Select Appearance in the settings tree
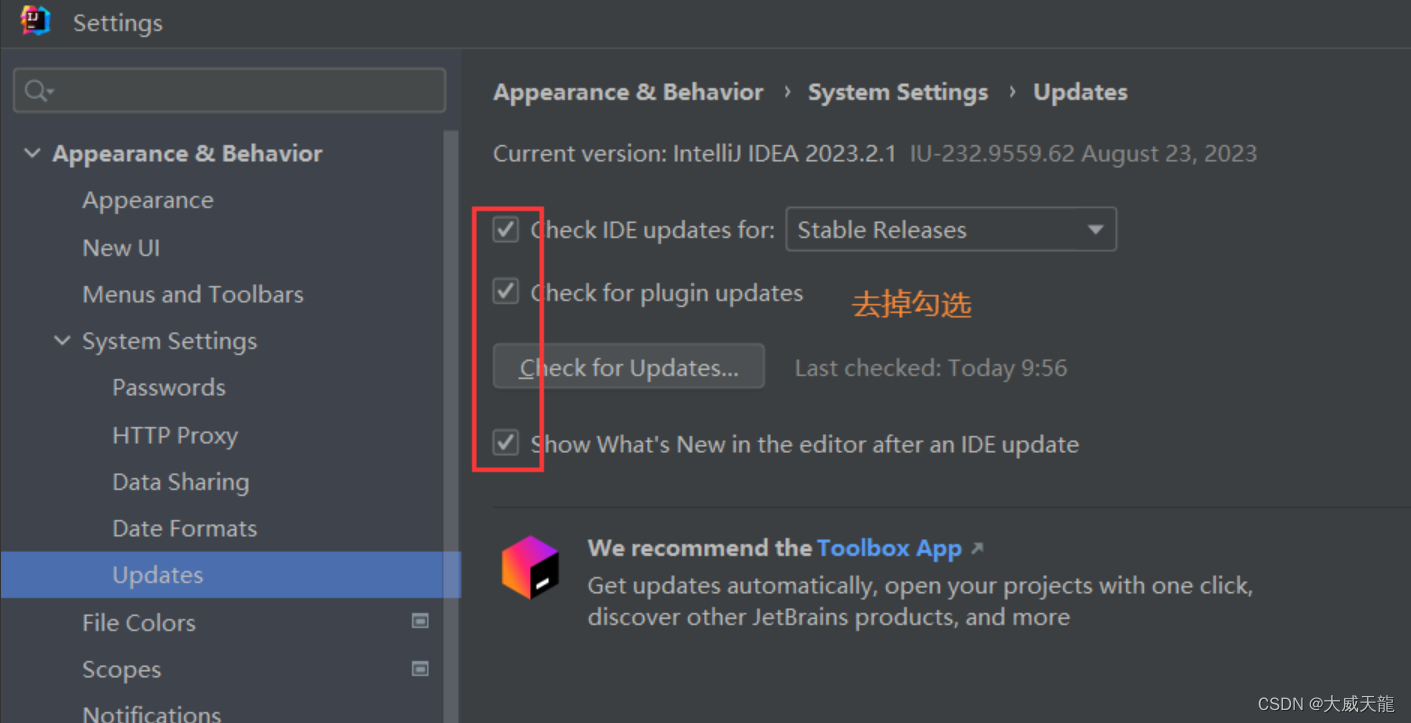Viewport: 1411px width, 723px height. [148, 200]
